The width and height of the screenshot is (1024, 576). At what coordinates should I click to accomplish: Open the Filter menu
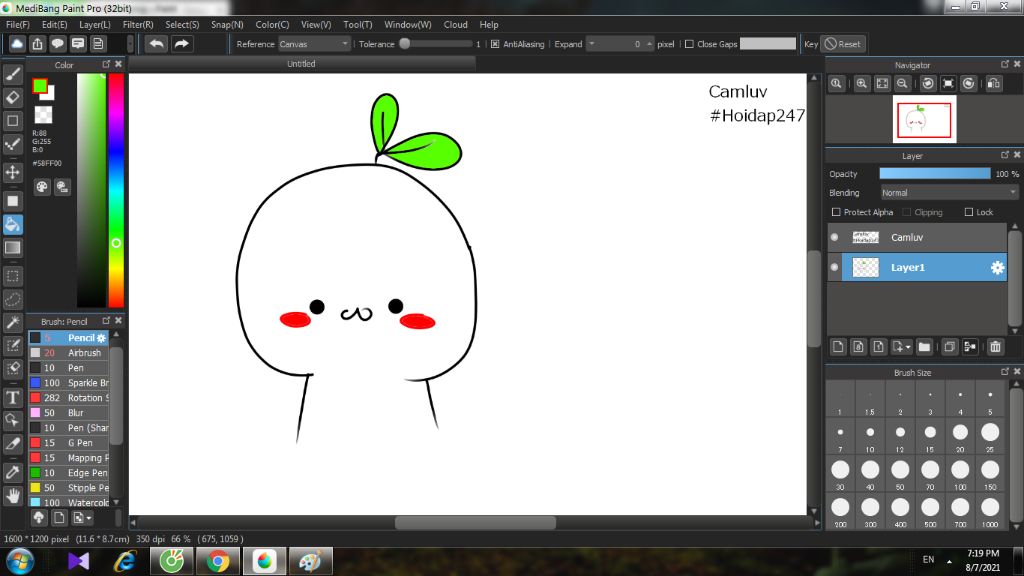[x=138, y=25]
